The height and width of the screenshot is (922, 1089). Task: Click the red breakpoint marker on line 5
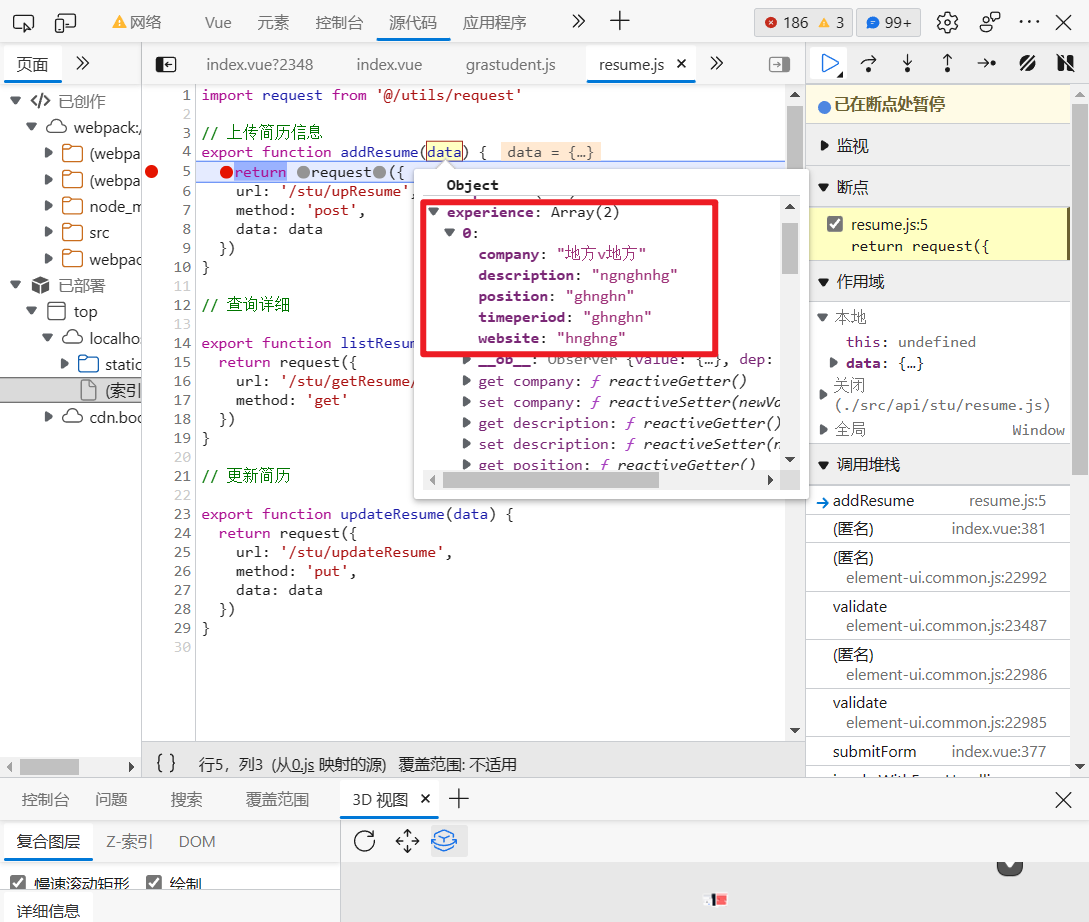click(x=152, y=172)
